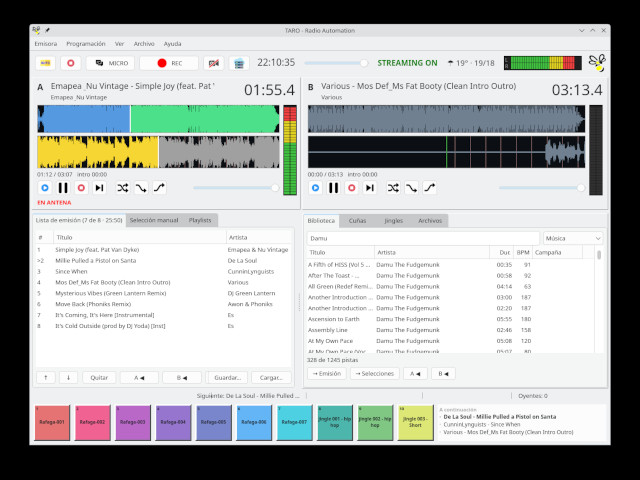Move playlist item down with arrow button
The width and height of the screenshot is (640, 480).
pyautogui.click(x=68, y=378)
